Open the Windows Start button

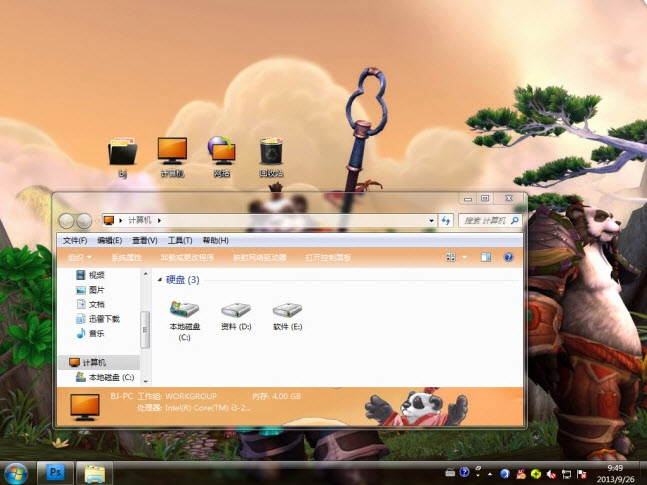[x=16, y=473]
